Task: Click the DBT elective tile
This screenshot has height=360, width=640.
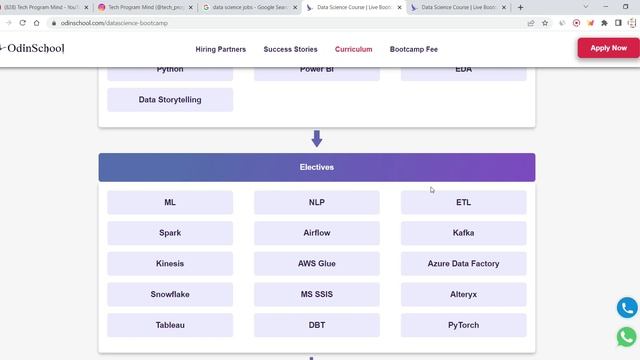Action: (x=317, y=325)
